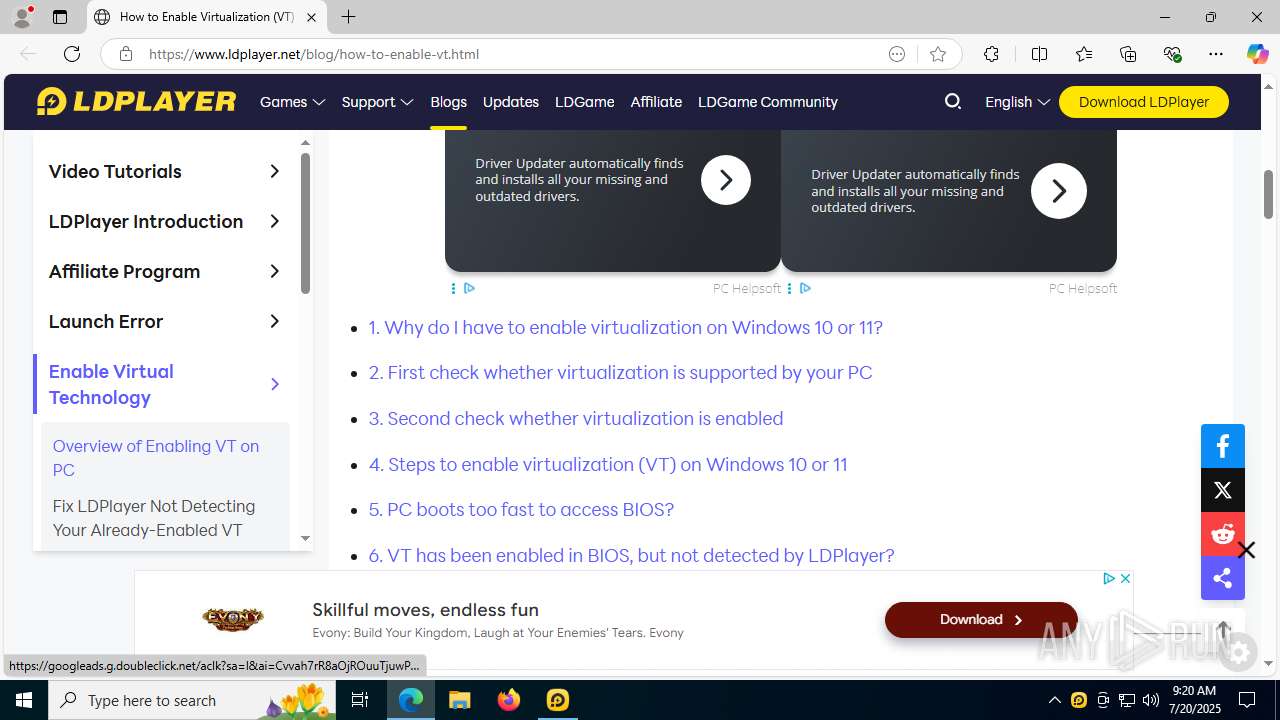The image size is (1280, 720).
Task: Open the generic share icon button
Action: [1223, 578]
